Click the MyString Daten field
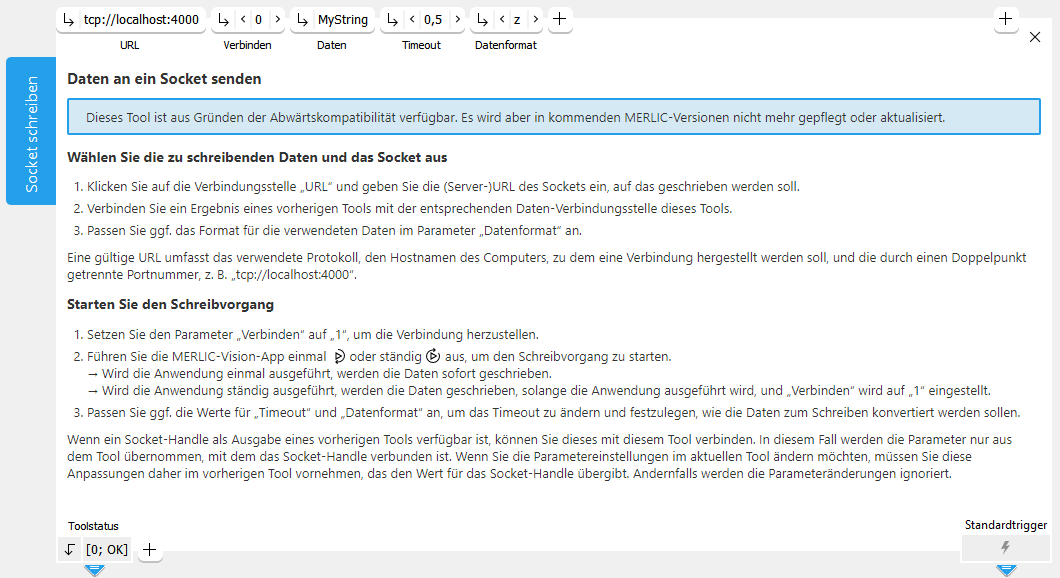This screenshot has height=578, width=1060. [342, 20]
